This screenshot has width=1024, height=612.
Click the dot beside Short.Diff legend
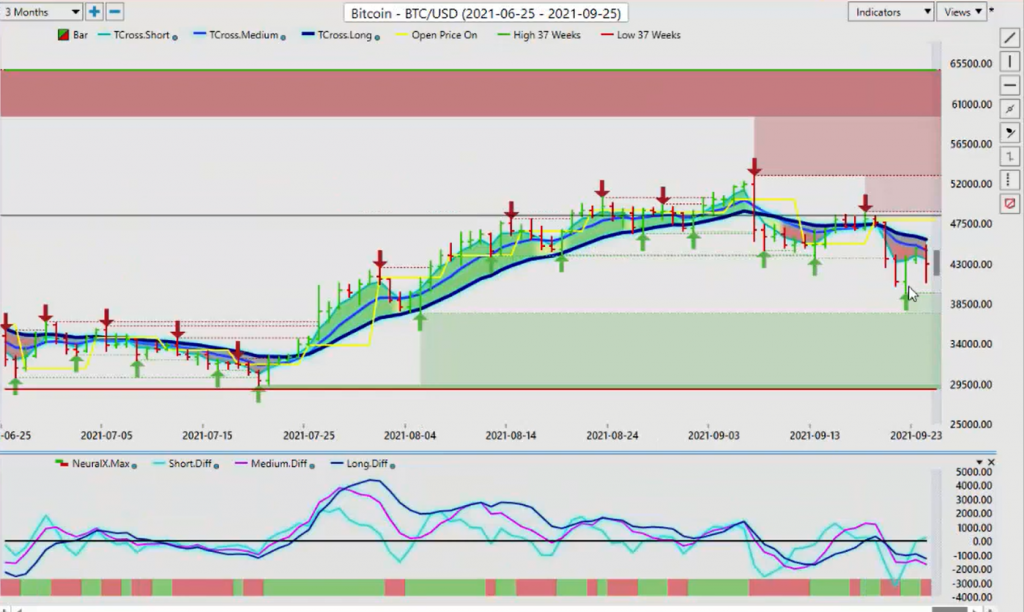pyautogui.click(x=216, y=466)
